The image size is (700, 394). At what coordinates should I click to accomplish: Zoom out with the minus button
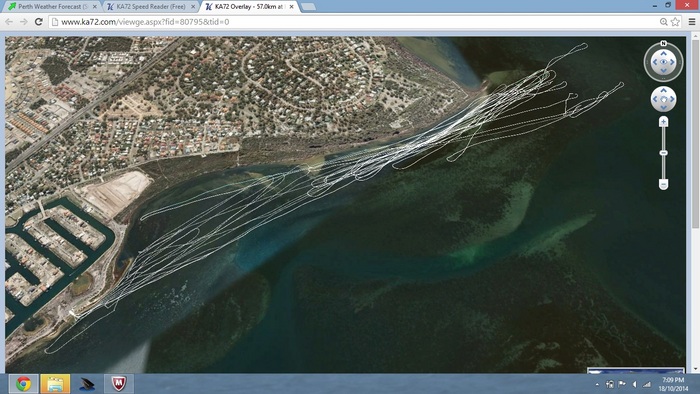pyautogui.click(x=663, y=184)
